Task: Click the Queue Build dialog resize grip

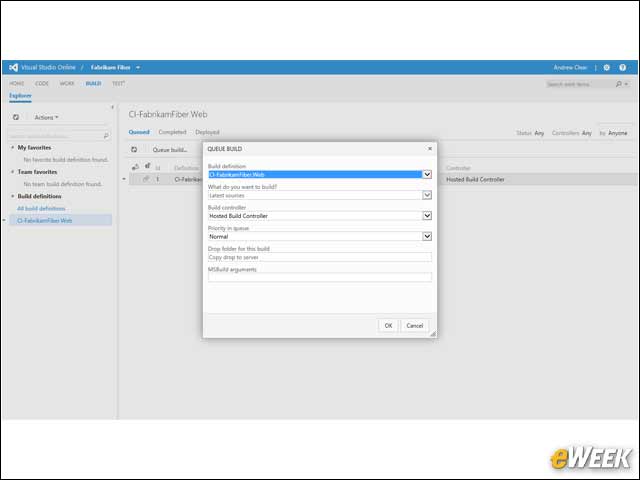Action: click(433, 333)
